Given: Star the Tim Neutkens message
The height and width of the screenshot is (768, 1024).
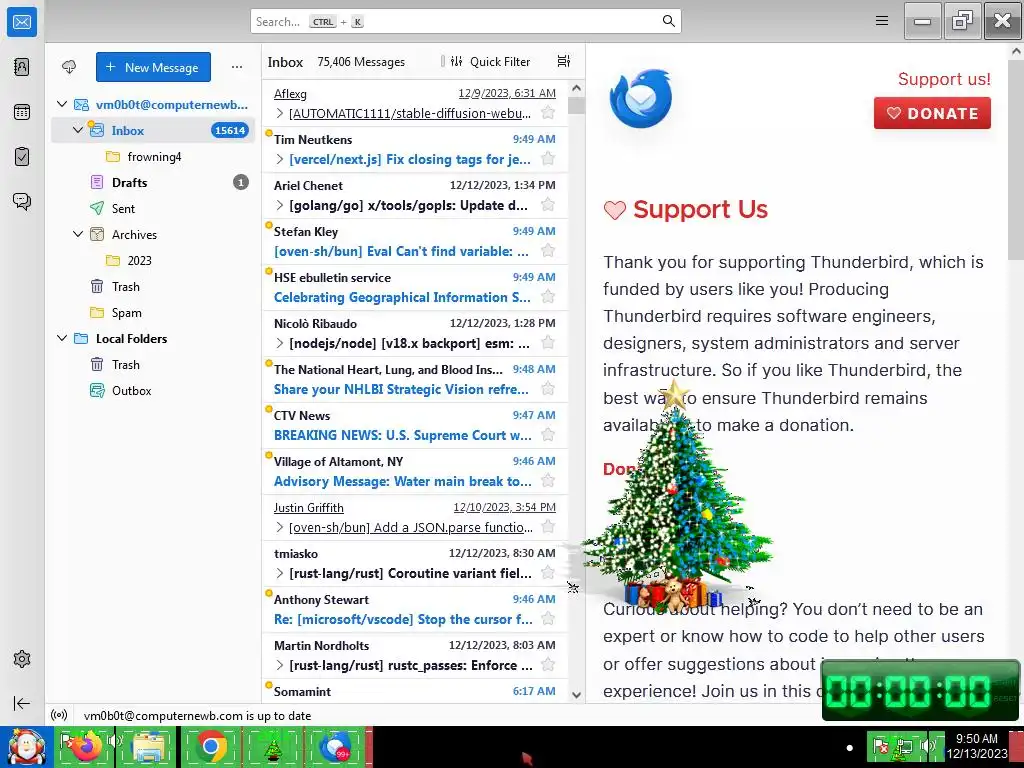Looking at the screenshot, I should tap(549, 159).
